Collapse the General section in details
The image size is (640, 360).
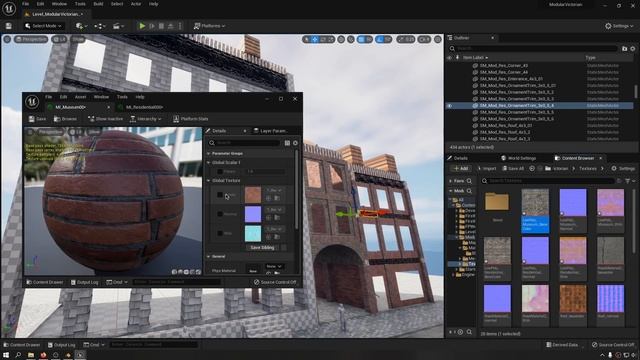209,256
